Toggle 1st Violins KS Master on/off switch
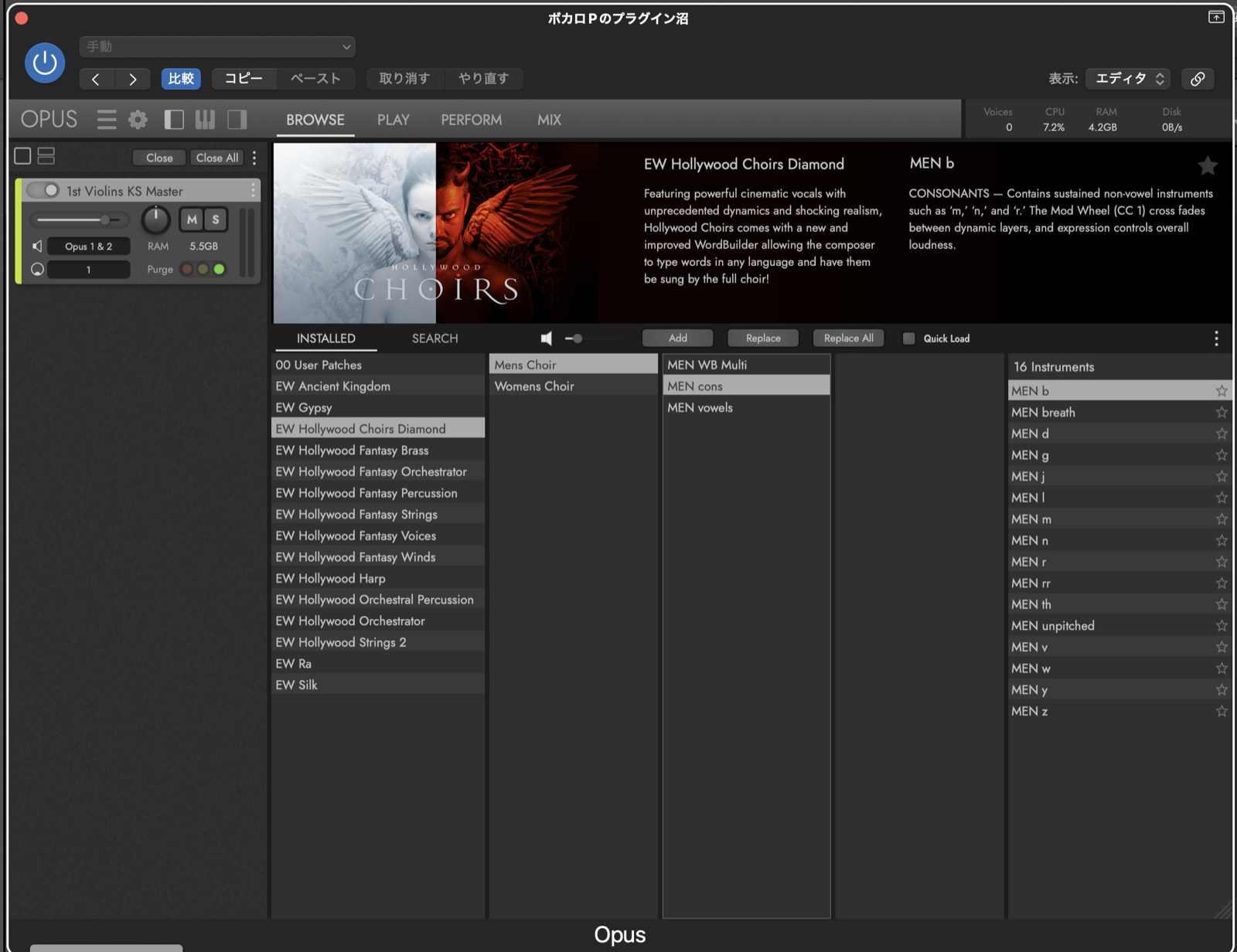This screenshot has width=1237, height=952. (43, 190)
